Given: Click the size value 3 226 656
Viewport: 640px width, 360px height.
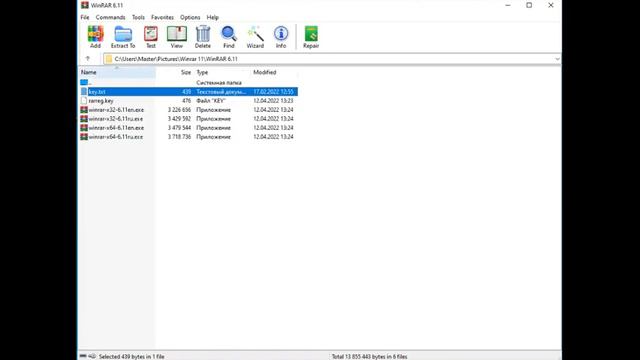Looking at the screenshot, I should pos(179,110).
